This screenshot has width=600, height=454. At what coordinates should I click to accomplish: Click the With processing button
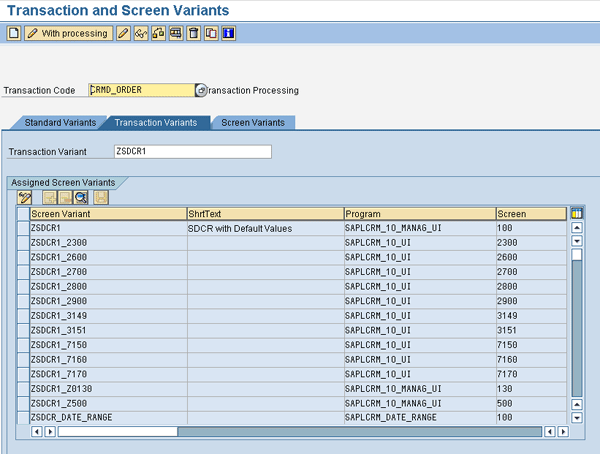click(68, 33)
